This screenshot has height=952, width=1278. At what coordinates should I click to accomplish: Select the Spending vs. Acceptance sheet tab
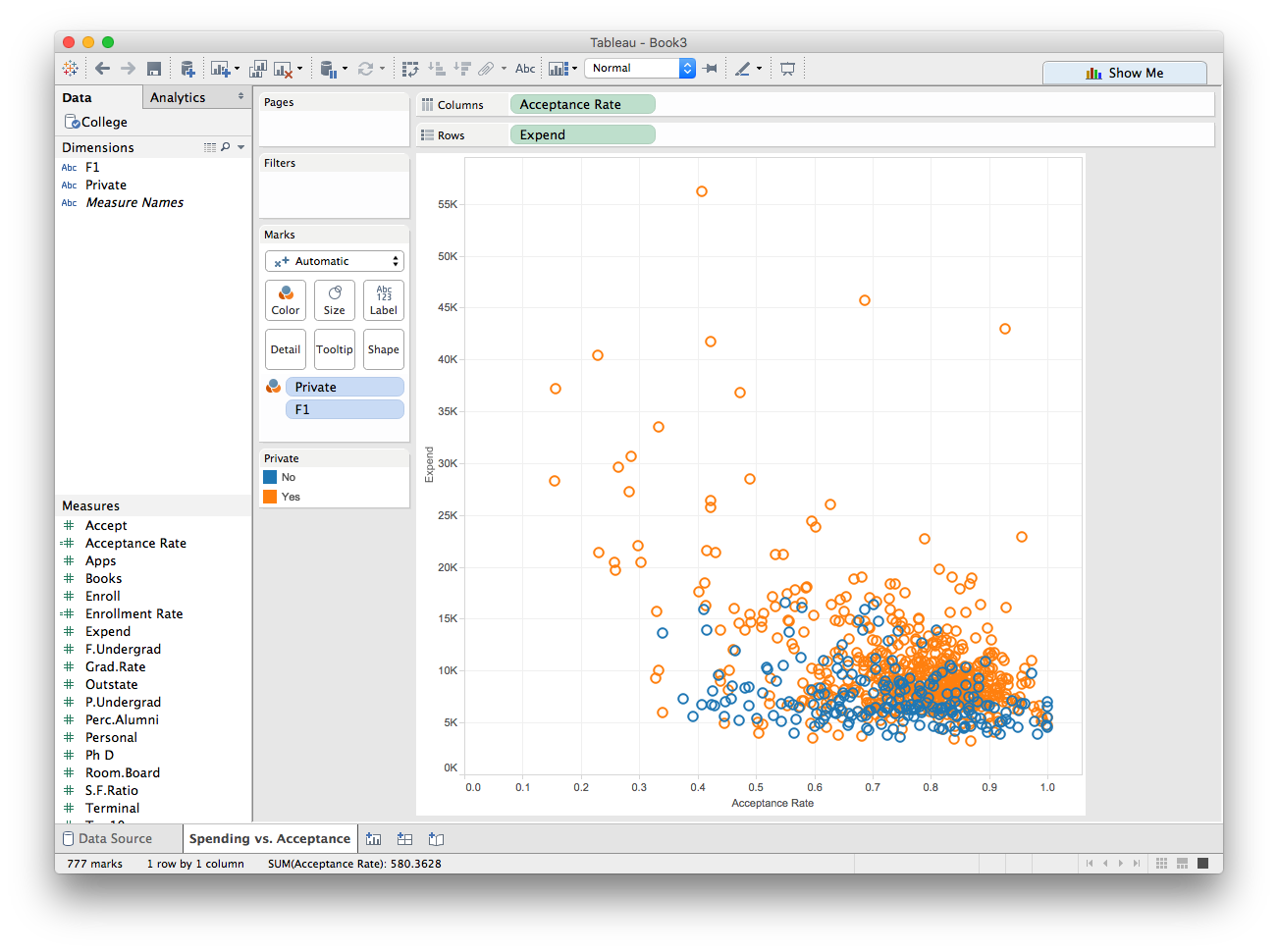269,839
